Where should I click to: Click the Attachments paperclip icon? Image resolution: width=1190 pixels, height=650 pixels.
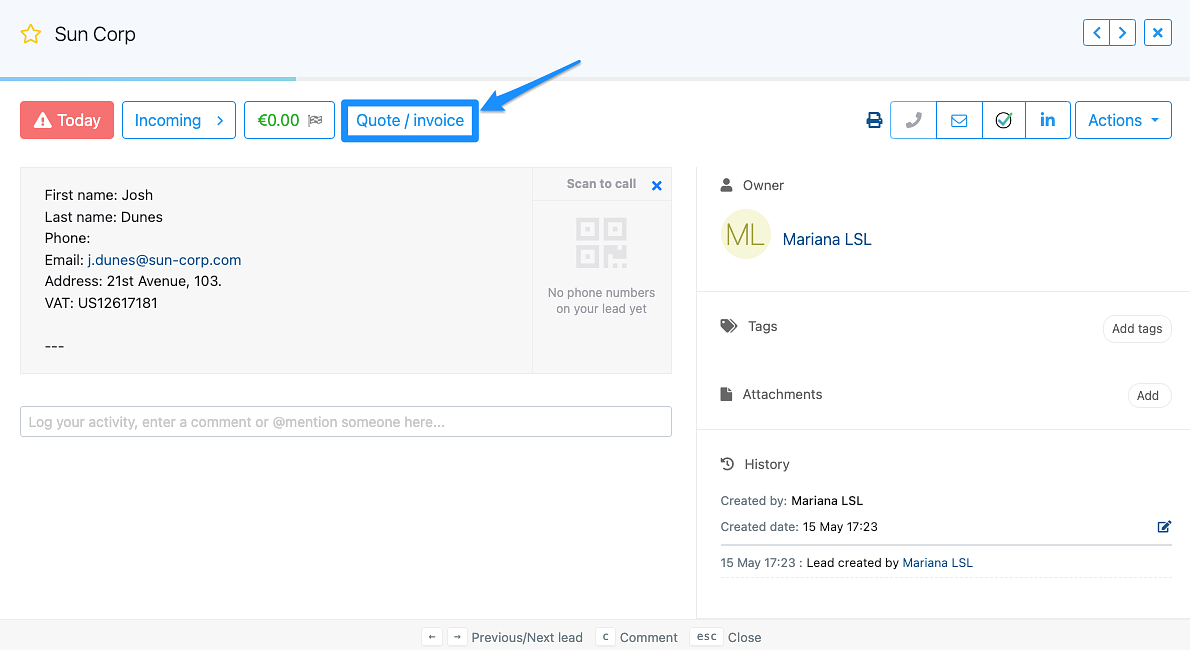pos(726,394)
